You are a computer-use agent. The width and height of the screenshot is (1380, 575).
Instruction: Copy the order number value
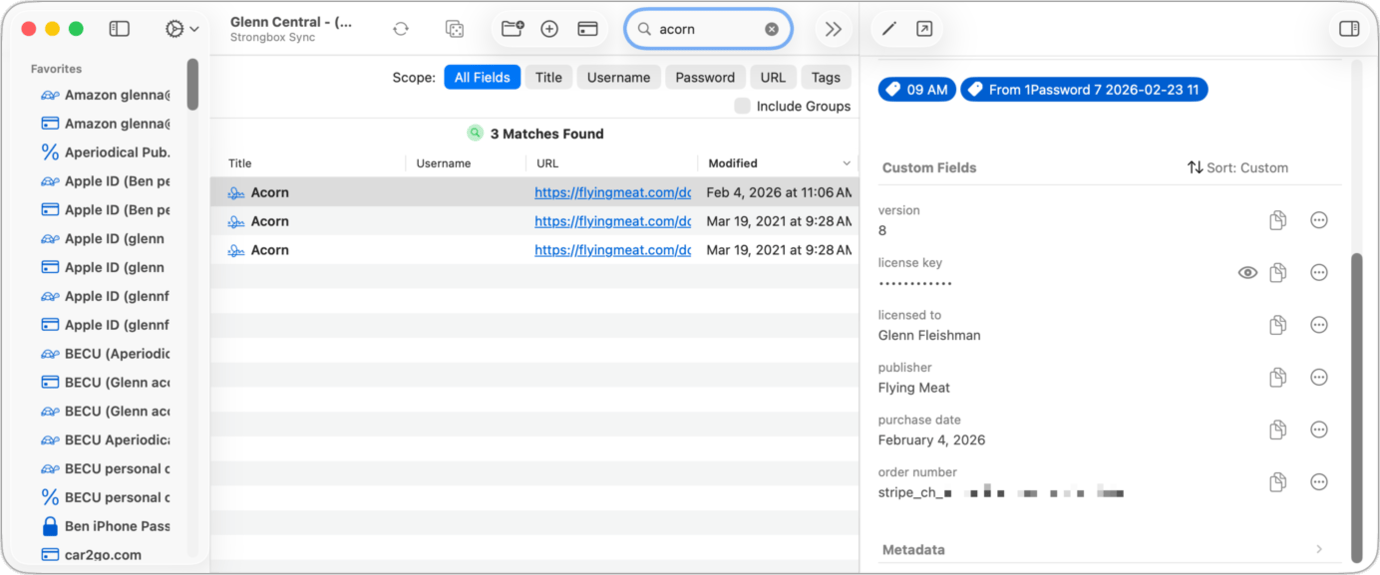coord(1278,482)
